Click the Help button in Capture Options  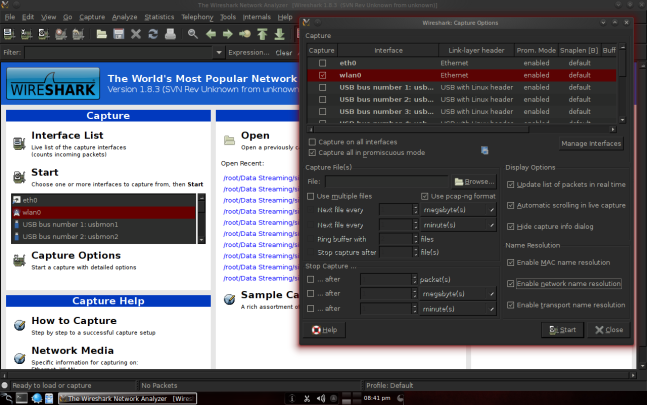324,330
